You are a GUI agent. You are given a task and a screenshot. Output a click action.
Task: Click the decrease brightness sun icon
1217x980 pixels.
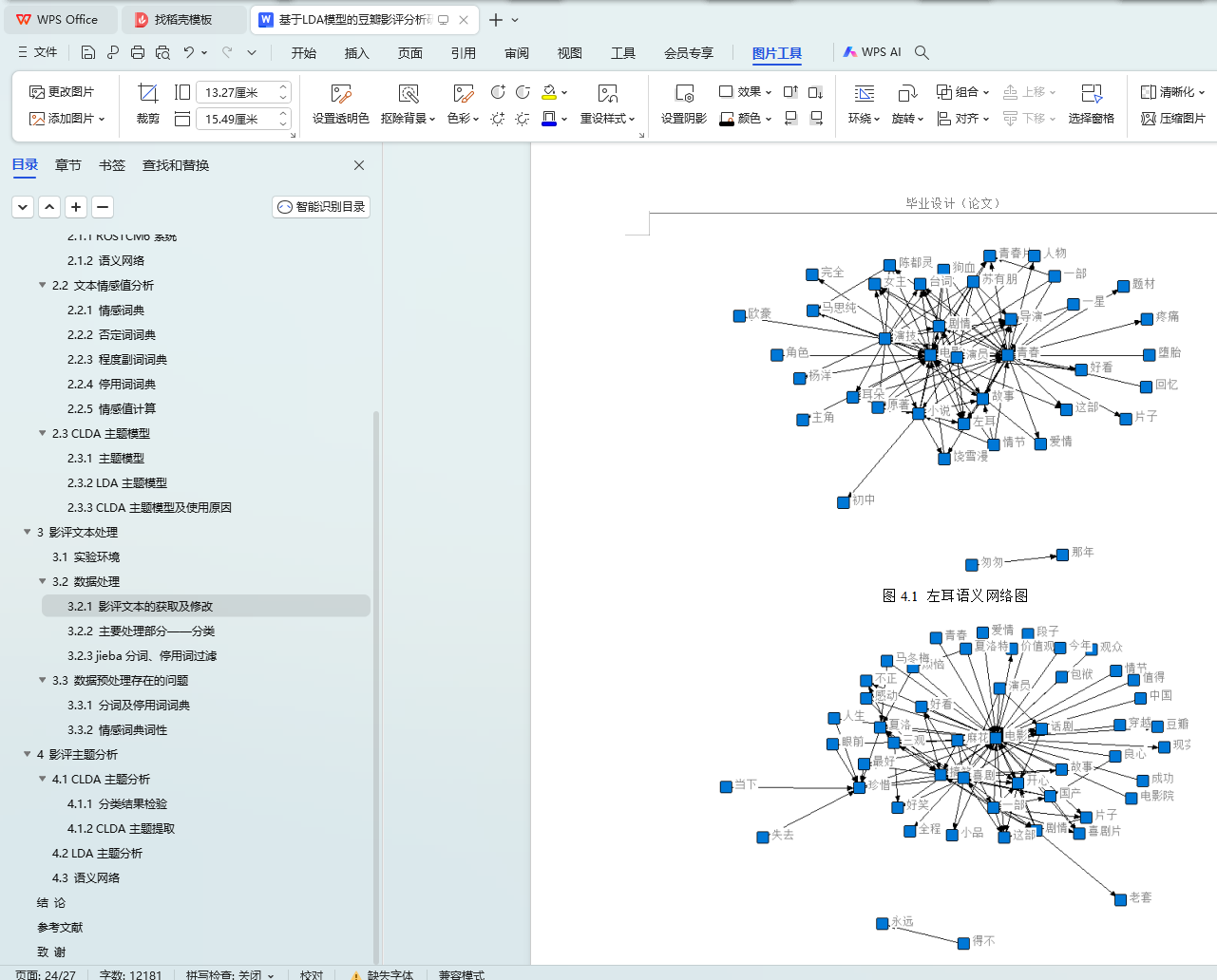(523, 119)
